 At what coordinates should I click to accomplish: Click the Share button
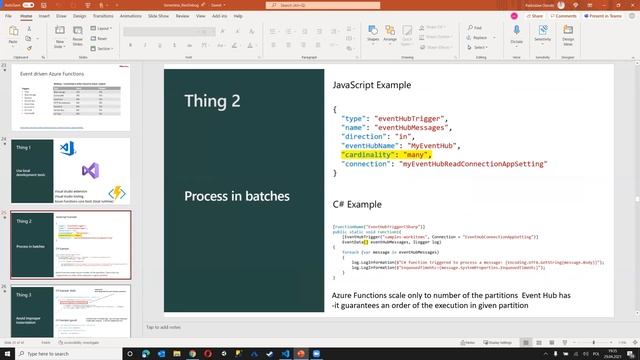coord(535,16)
